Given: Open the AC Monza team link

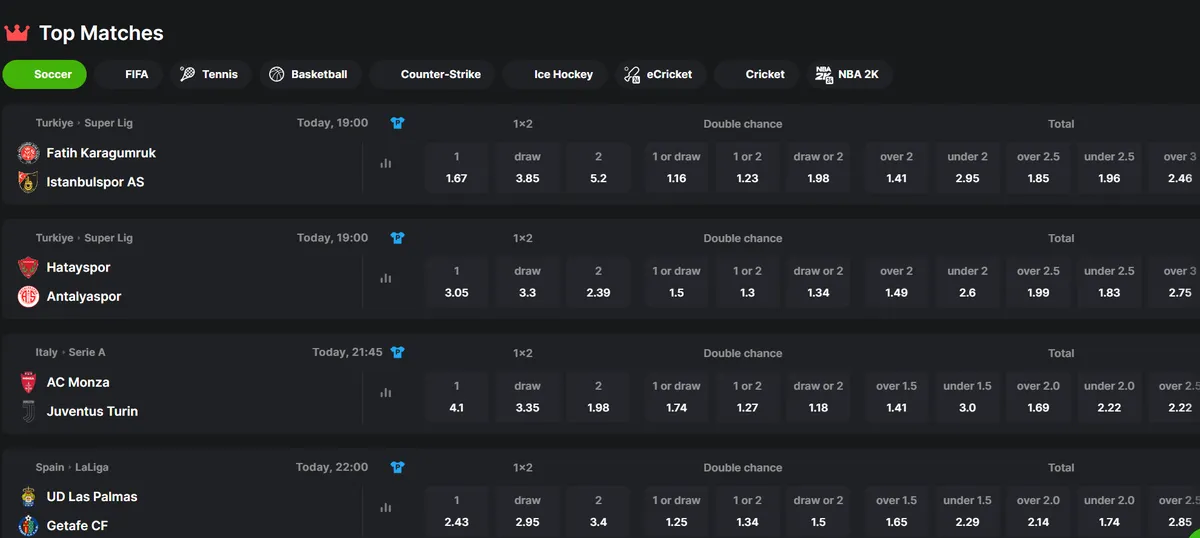Looking at the screenshot, I should pos(78,382).
